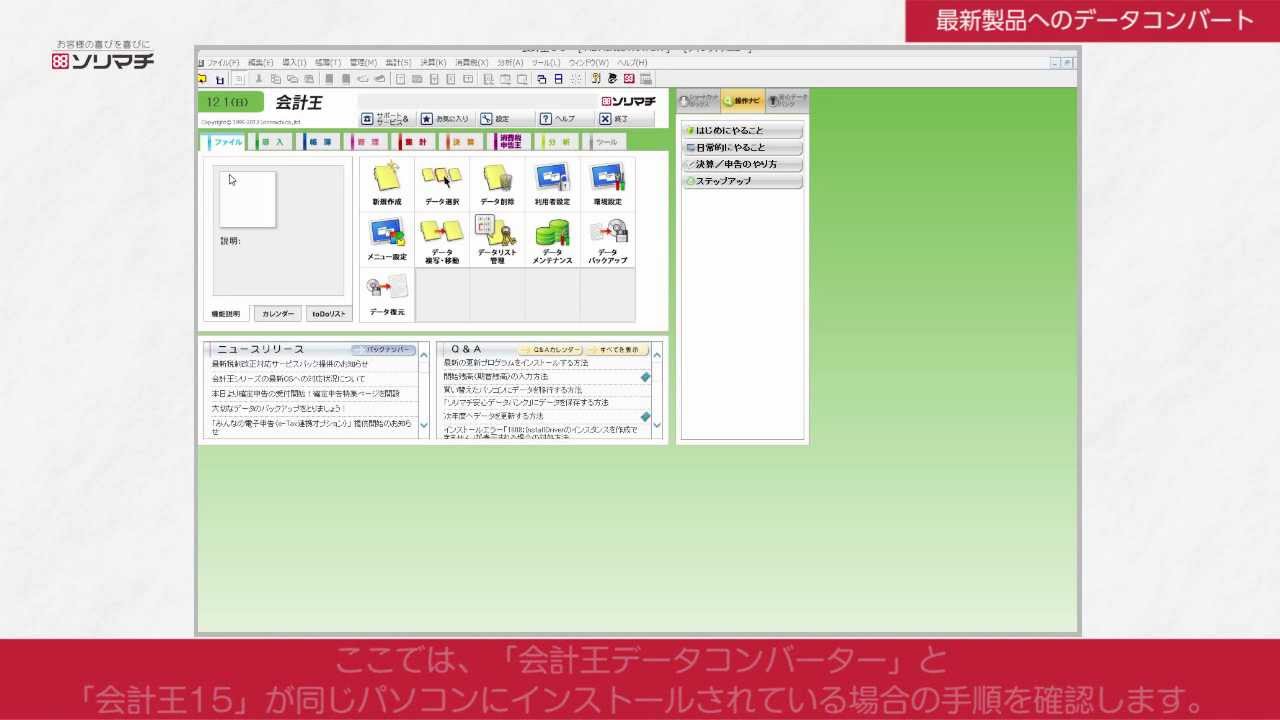This screenshot has width=1280, height=720.
Task: Open the ウィンドウ(W) menu
Action: coord(589,62)
